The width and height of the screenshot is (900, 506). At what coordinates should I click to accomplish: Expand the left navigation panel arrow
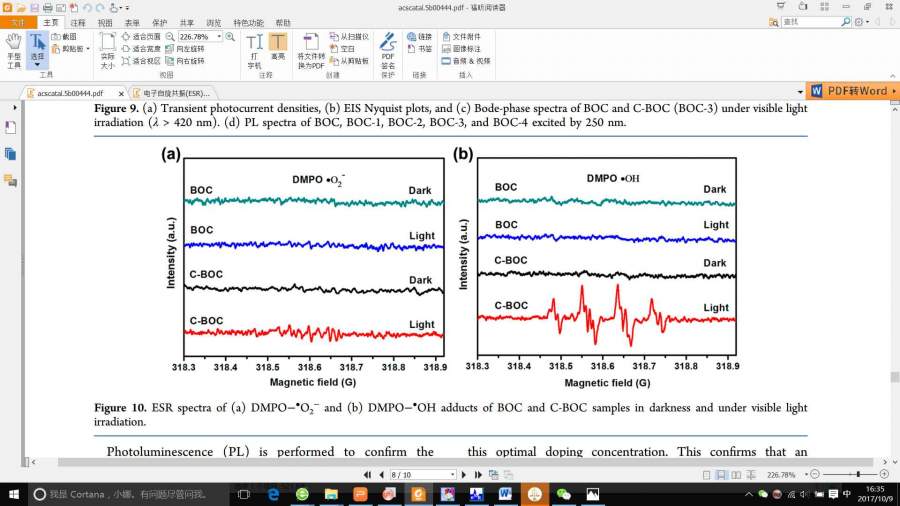click(15, 107)
